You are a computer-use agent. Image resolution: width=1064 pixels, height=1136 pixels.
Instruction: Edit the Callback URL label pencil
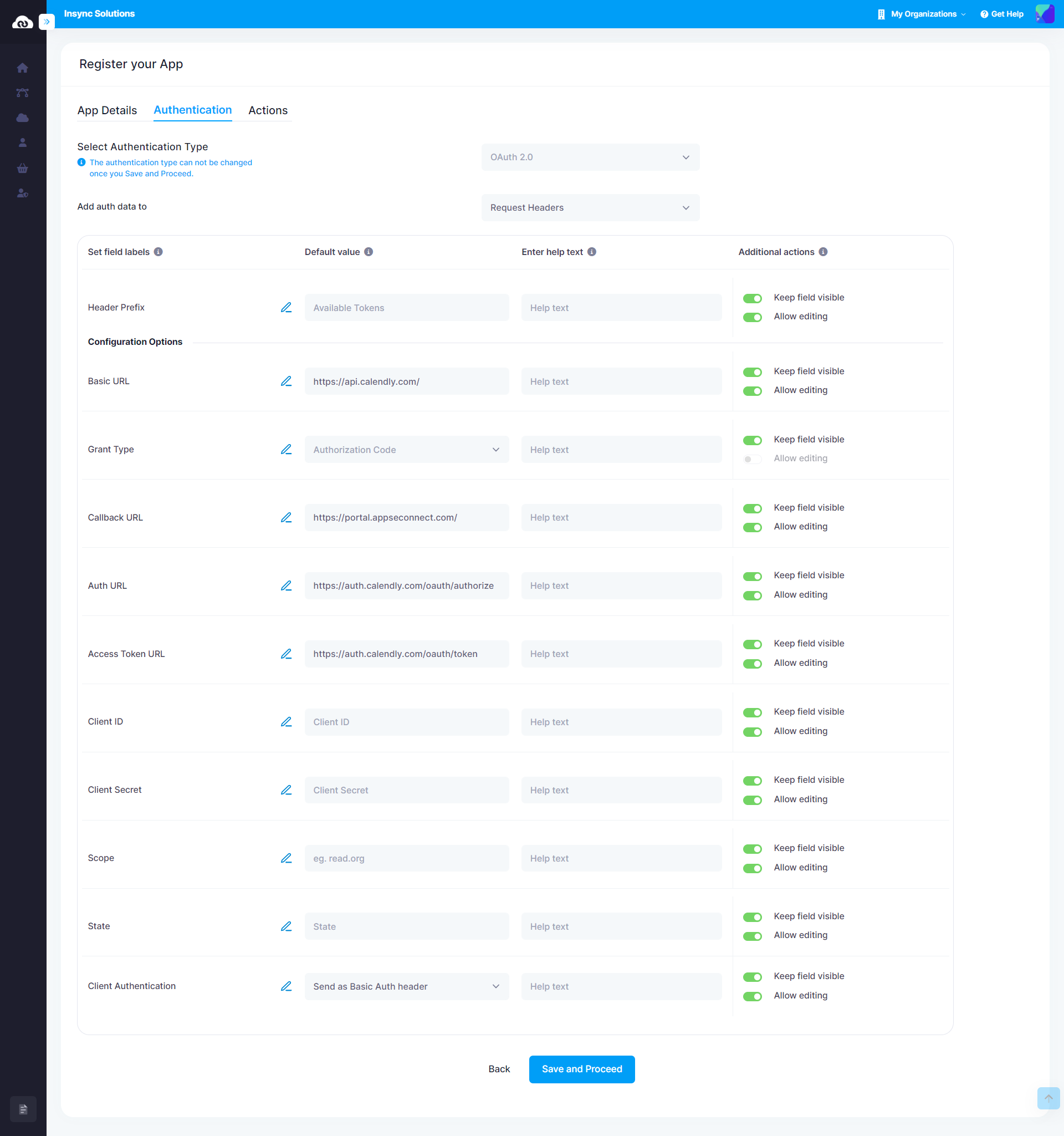click(286, 518)
